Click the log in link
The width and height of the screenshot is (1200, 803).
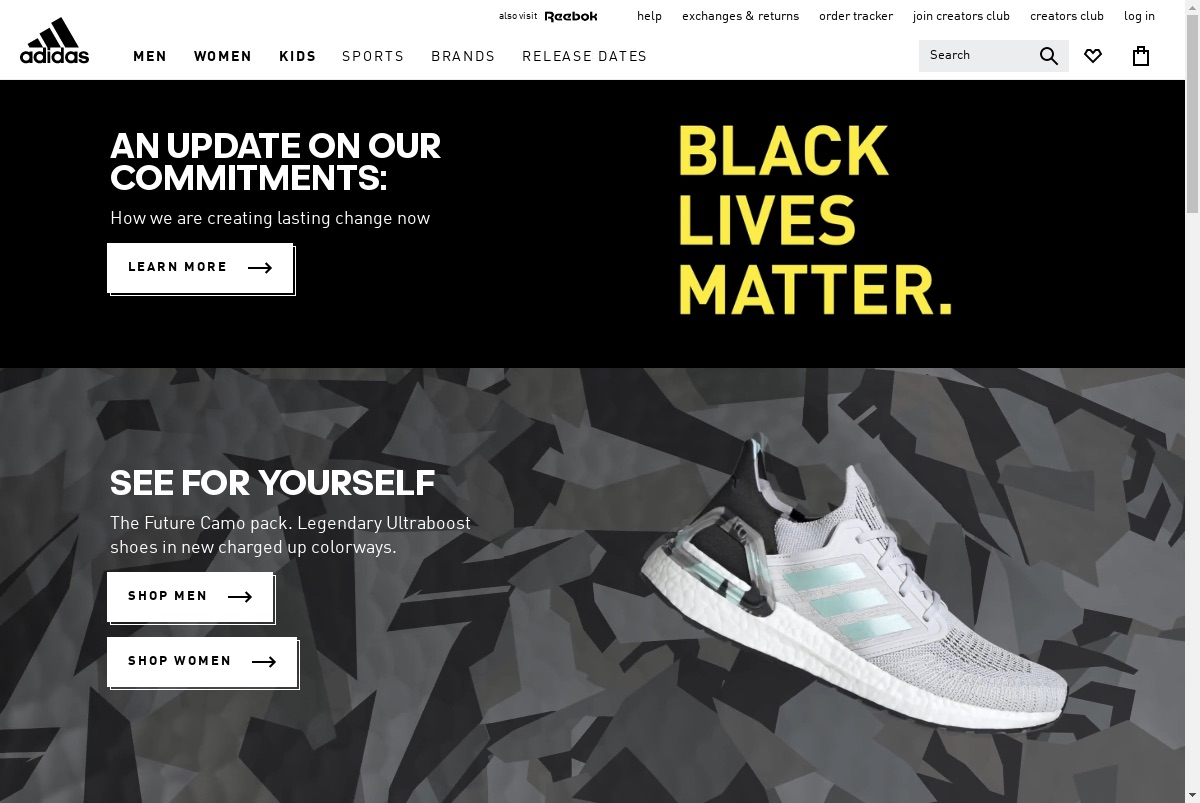point(1139,16)
